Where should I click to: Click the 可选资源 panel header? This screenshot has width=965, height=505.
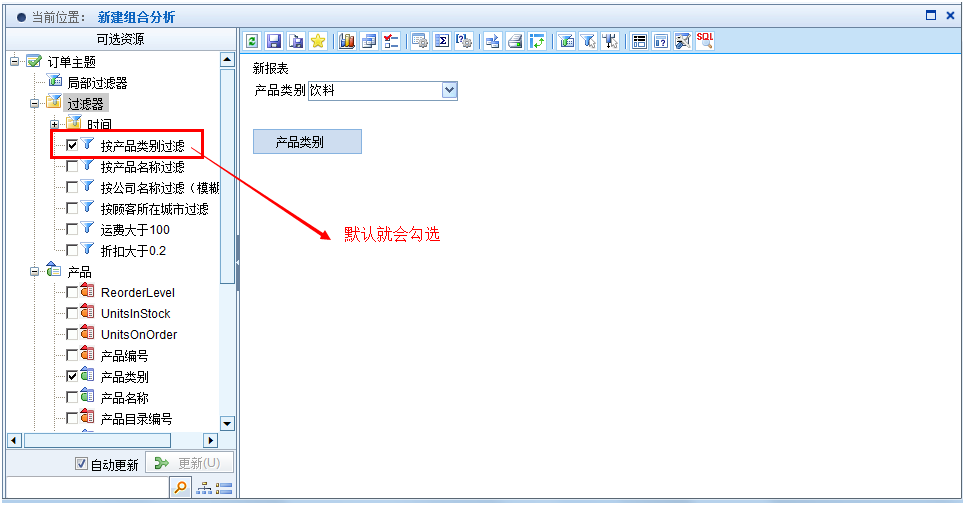[x=121, y=39]
